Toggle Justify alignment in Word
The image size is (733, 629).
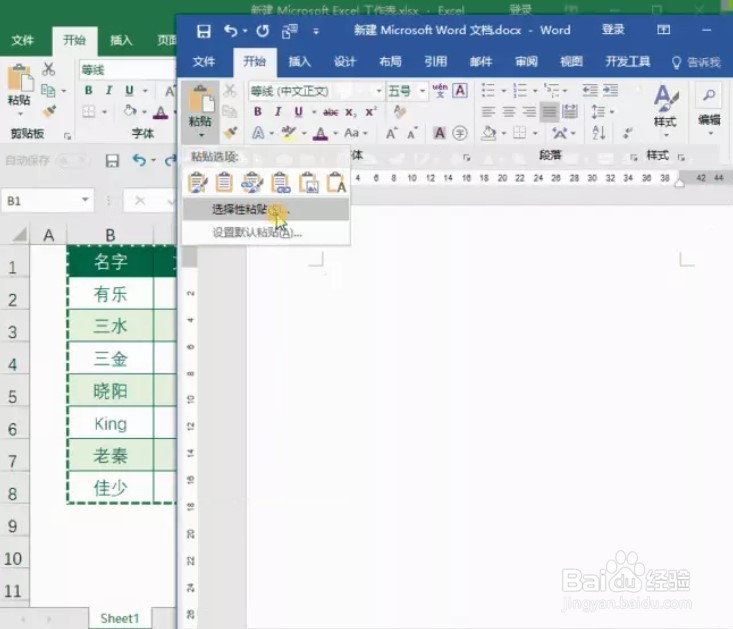point(549,112)
